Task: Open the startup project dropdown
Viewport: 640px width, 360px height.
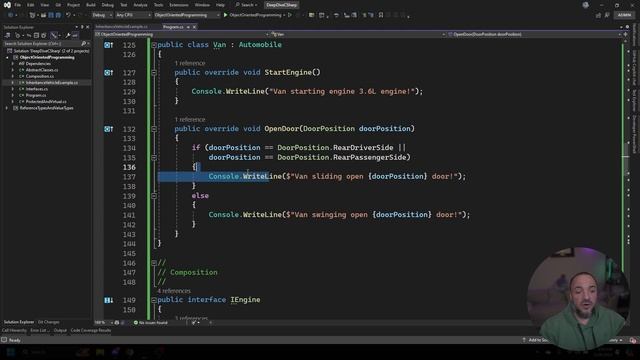Action: [187, 15]
